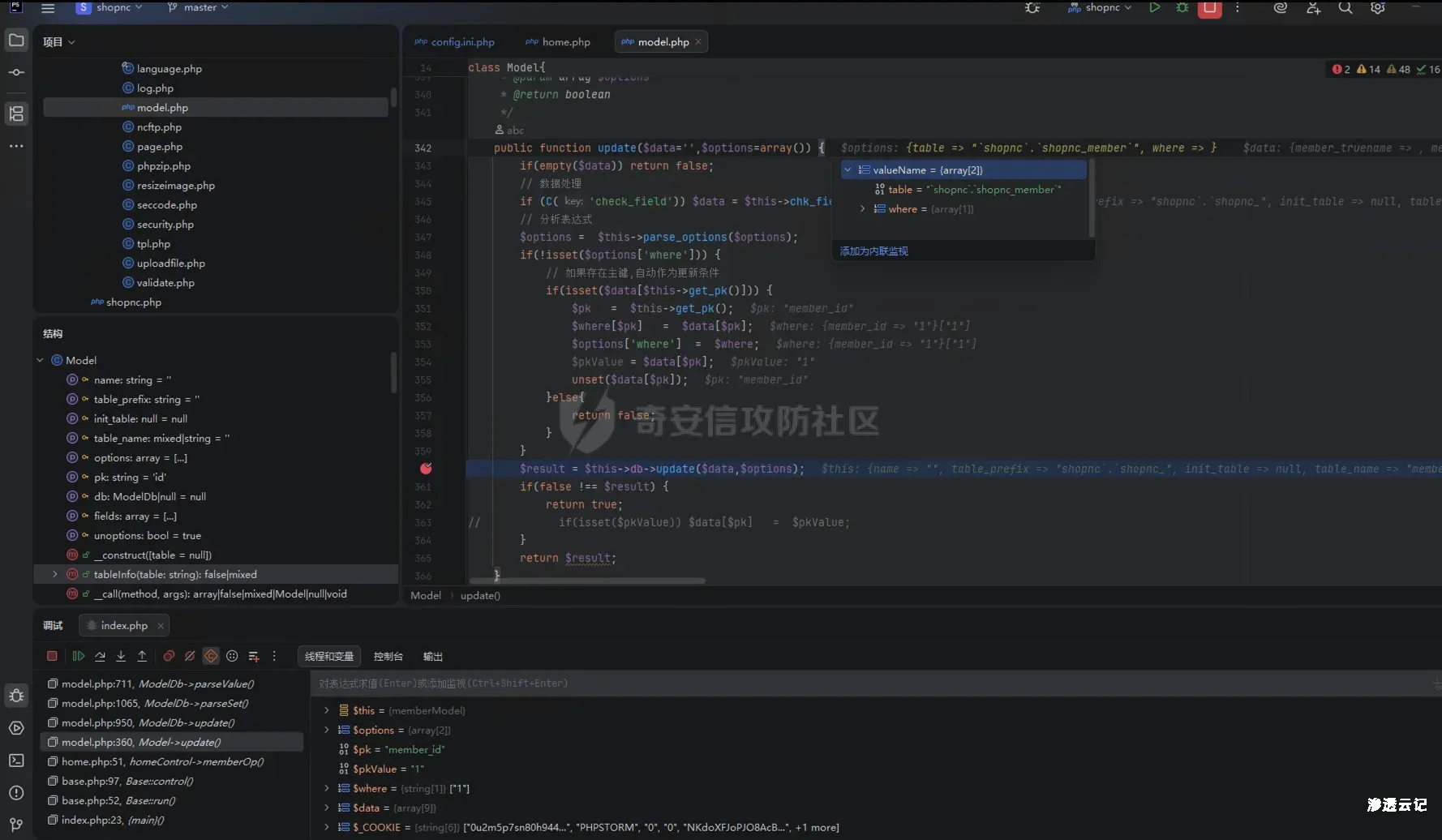1442x840 pixels.
Task: Stop the debug session with red square
Action: tap(52, 656)
